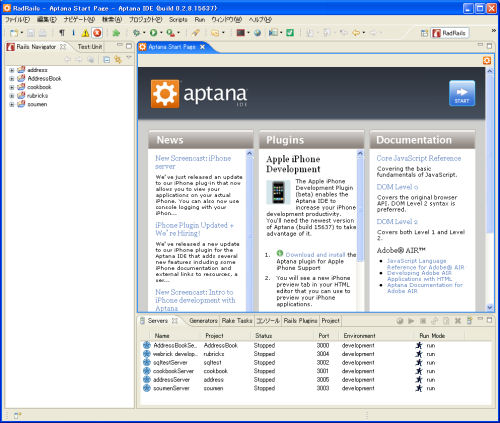Image resolution: width=500 pixels, height=423 pixels.
Task: Switch to the Rails Plugins tab
Action: (x=300, y=321)
